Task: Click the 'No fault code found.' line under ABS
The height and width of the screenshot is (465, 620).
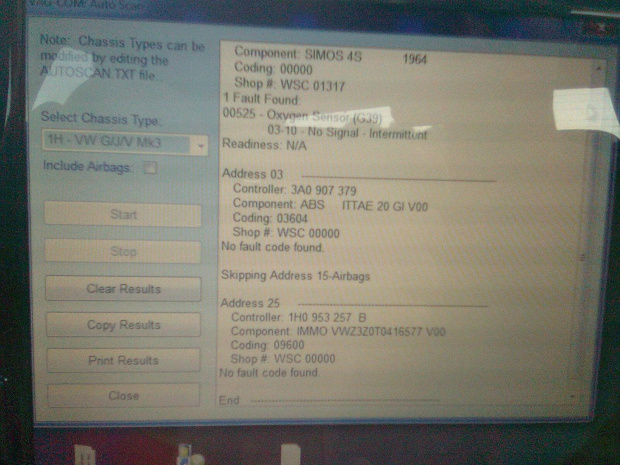Action: coord(272,247)
